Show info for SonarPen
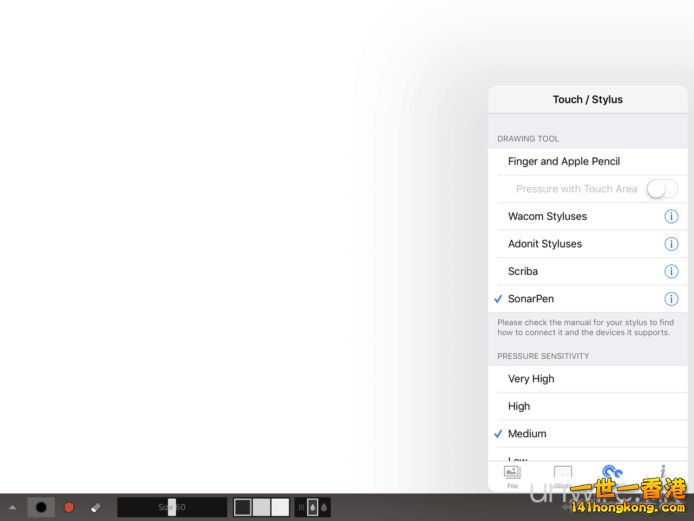This screenshot has width=694, height=521. click(671, 299)
